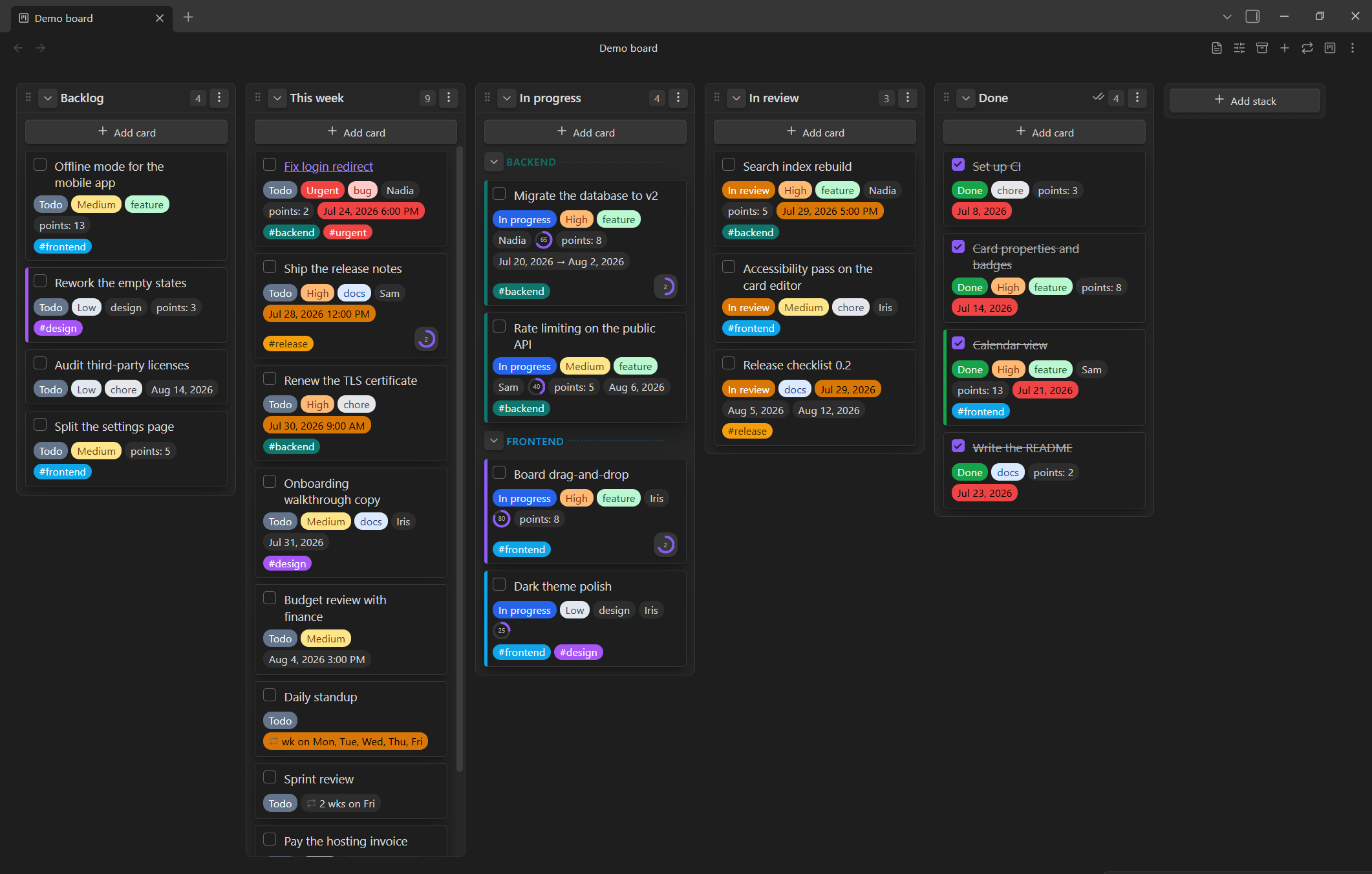The height and width of the screenshot is (874, 1372).
Task: Add a card to the In progress stack
Action: pos(585,132)
